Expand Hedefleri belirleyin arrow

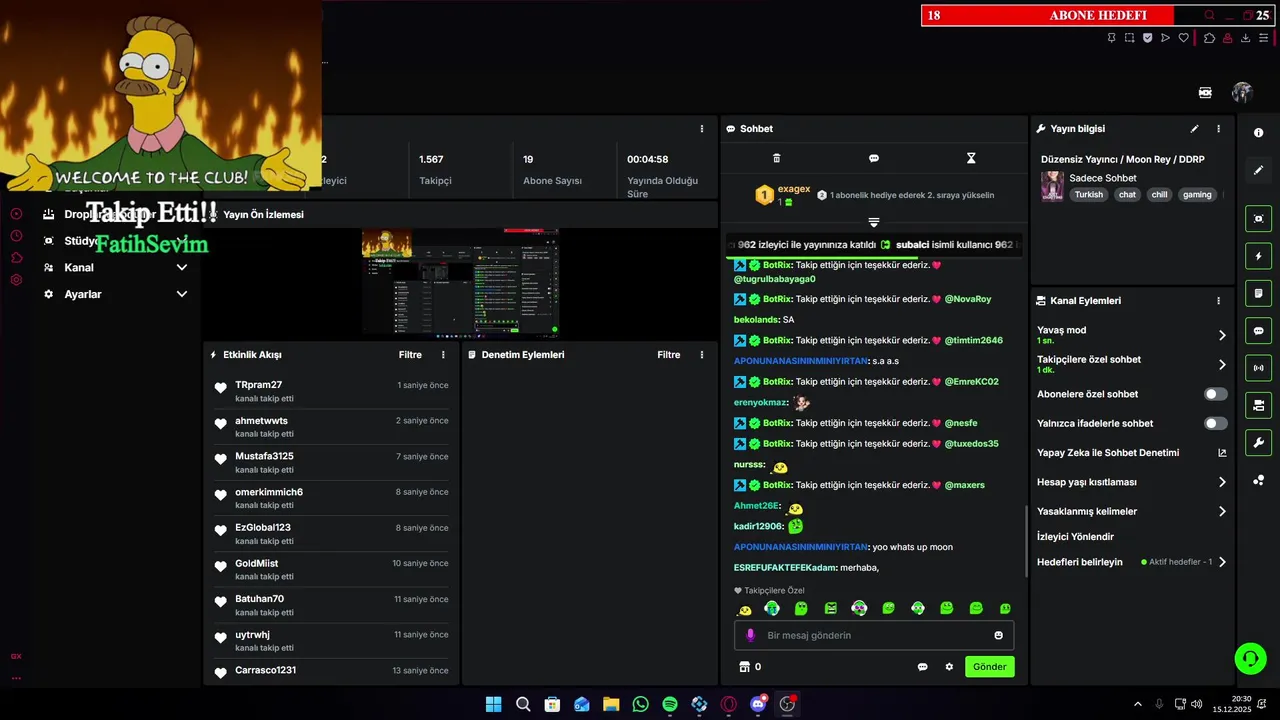[1222, 562]
